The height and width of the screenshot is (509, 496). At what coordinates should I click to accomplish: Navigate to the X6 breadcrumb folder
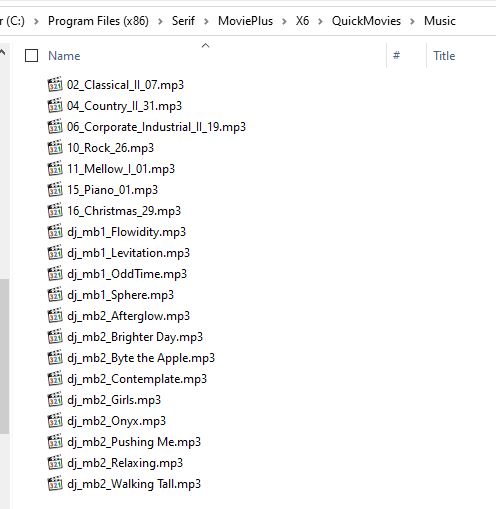(302, 21)
